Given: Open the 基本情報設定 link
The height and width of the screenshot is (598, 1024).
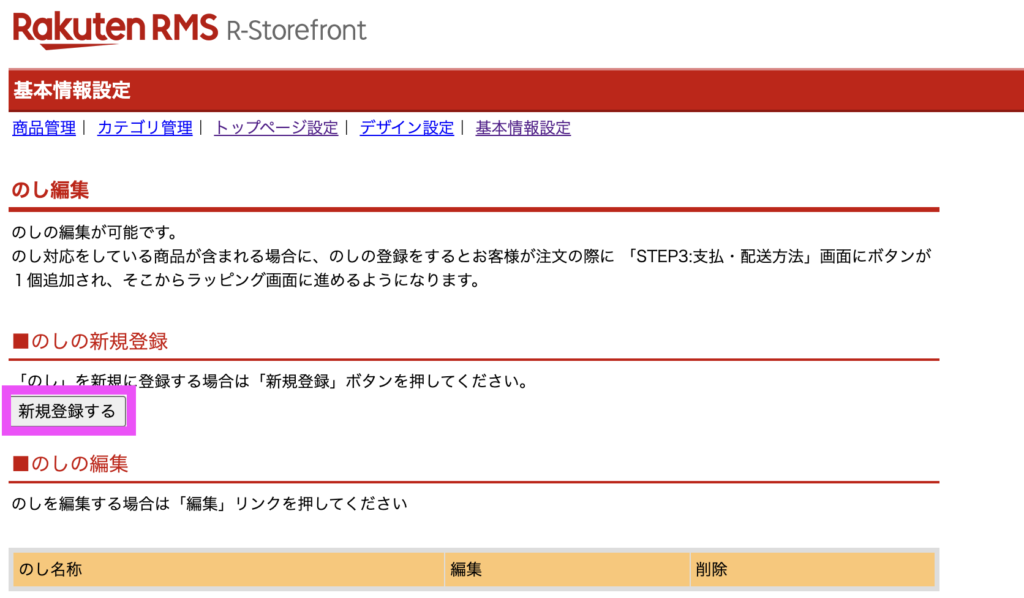Looking at the screenshot, I should click(522, 128).
